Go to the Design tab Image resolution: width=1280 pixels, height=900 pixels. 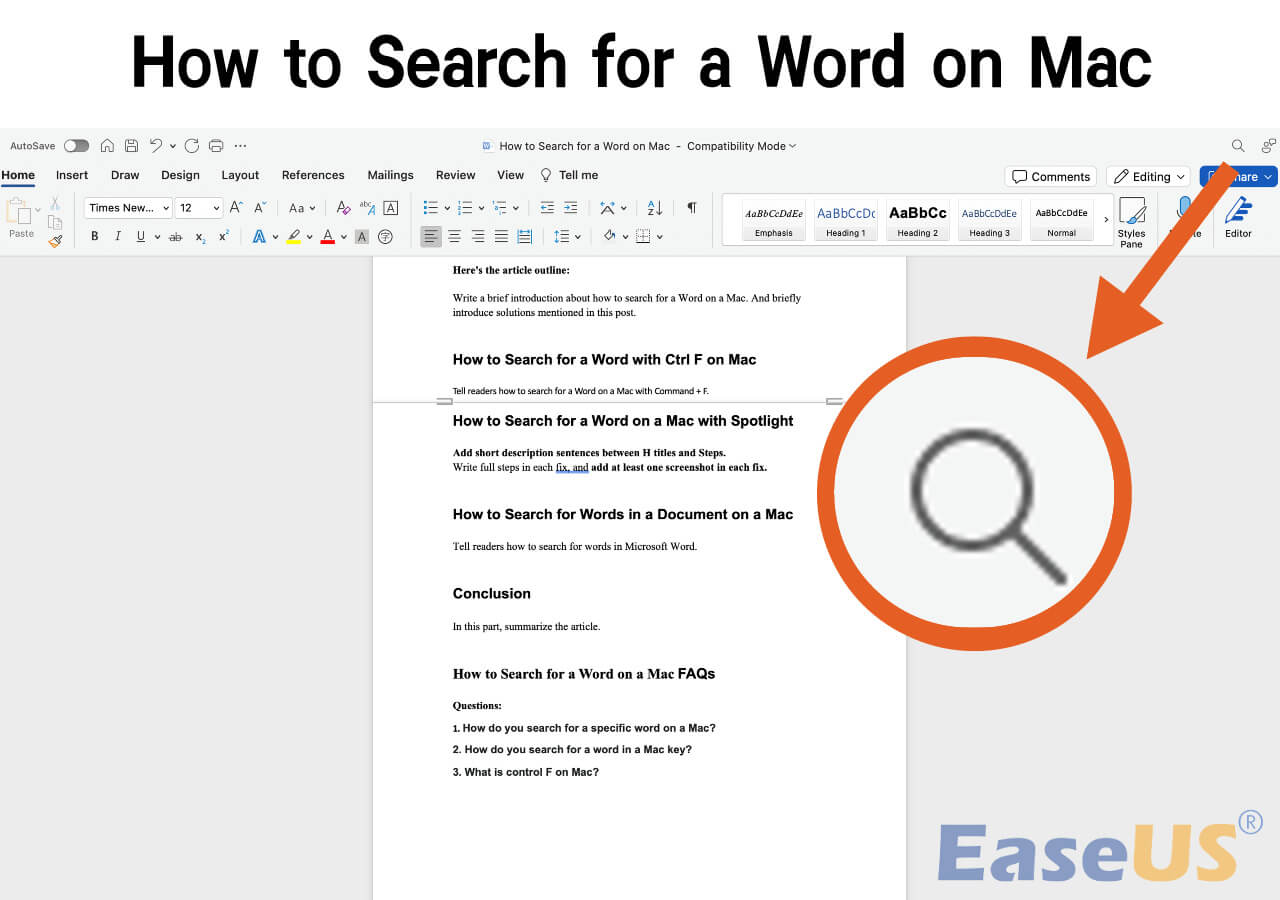(x=180, y=175)
